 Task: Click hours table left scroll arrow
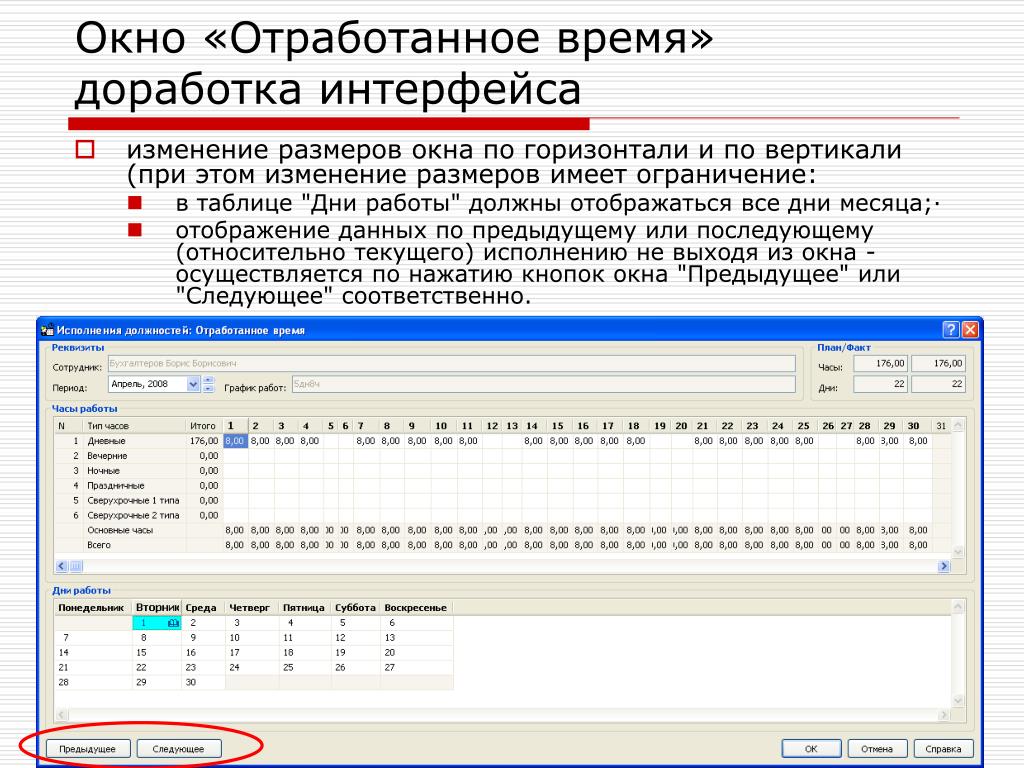(61, 566)
